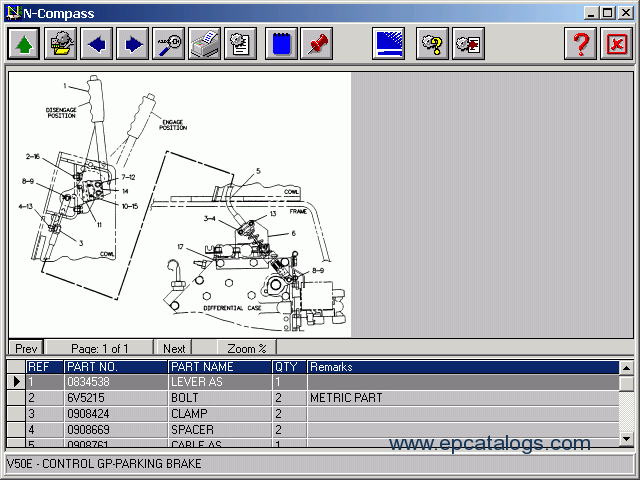640x480 pixels.
Task: Click the parts list scrollbar down arrow
Action: [x=627, y=439]
